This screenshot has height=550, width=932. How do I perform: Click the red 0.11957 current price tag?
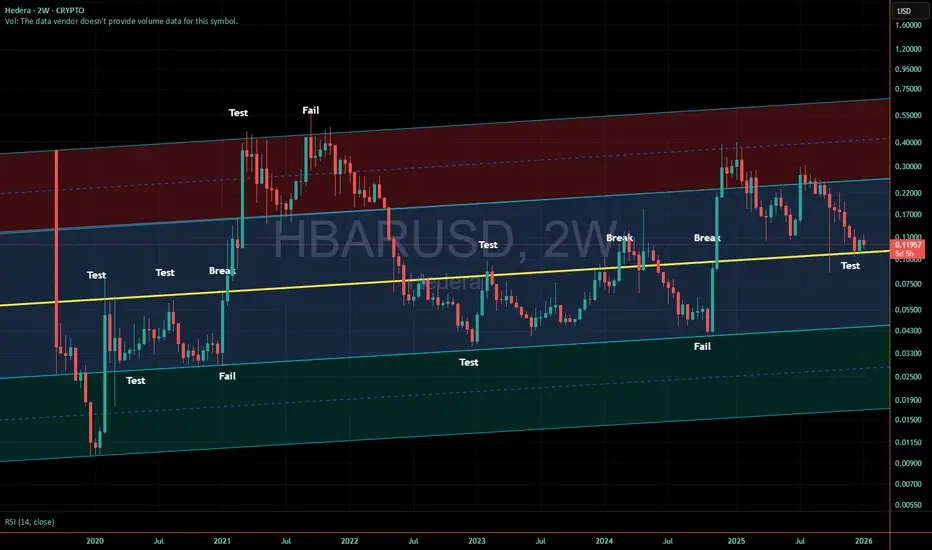908,249
